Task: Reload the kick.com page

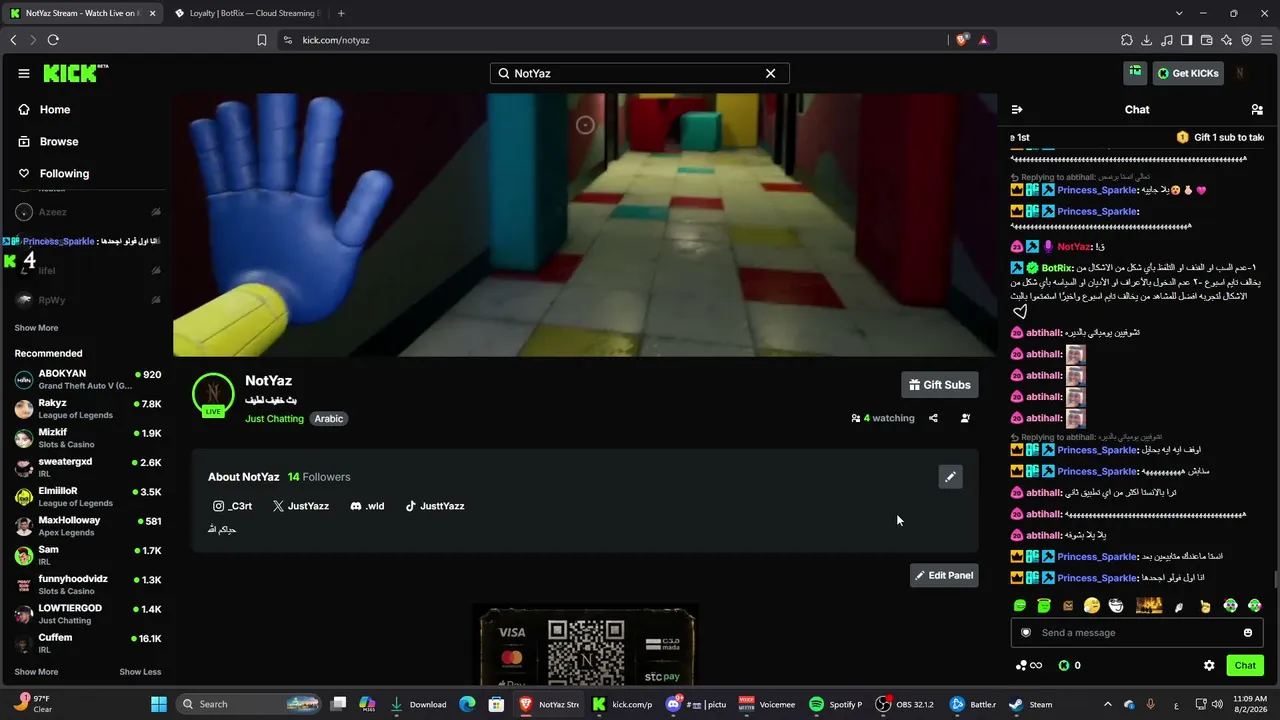Action: (53, 40)
